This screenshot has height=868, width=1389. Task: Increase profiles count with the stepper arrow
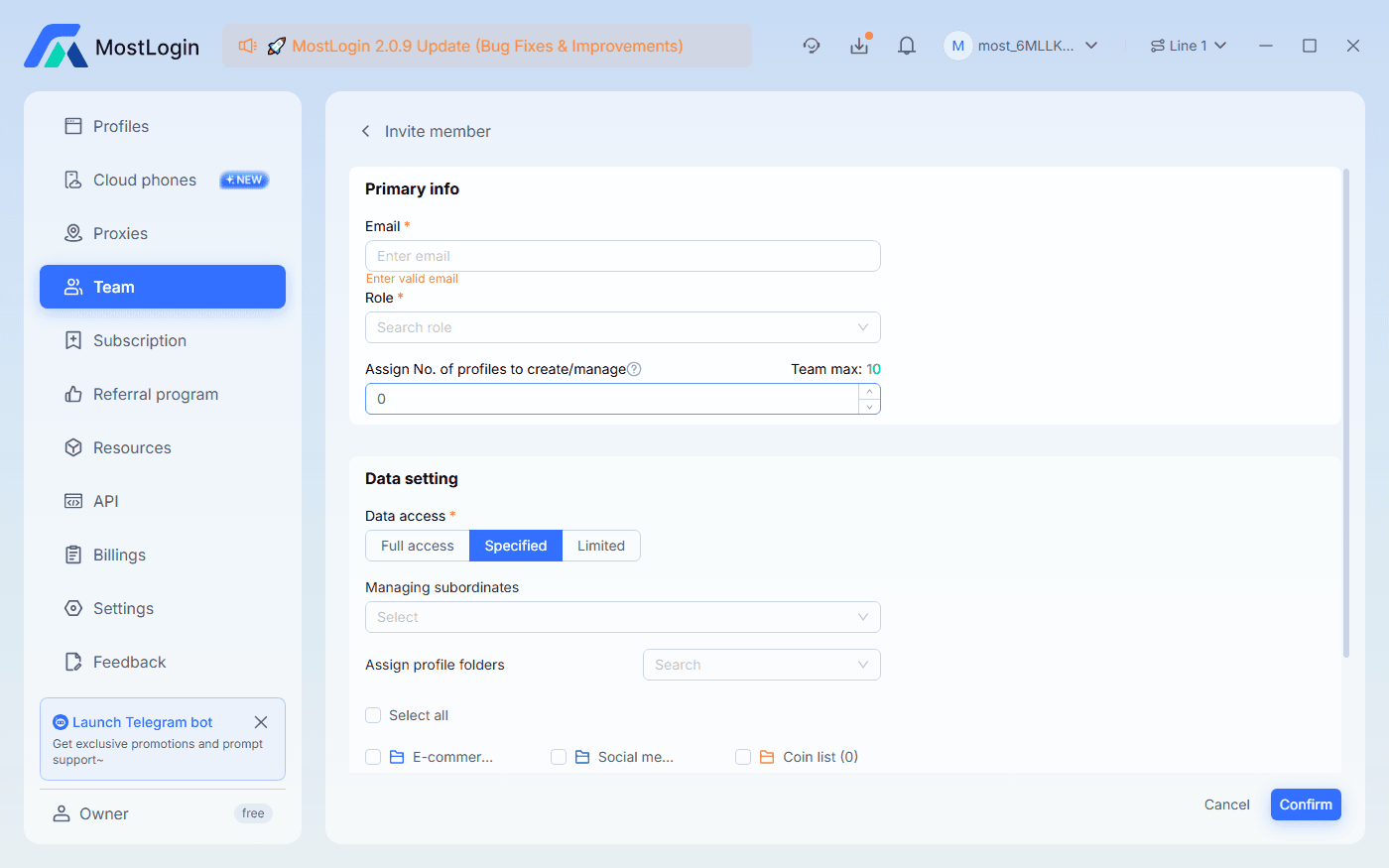click(869, 393)
